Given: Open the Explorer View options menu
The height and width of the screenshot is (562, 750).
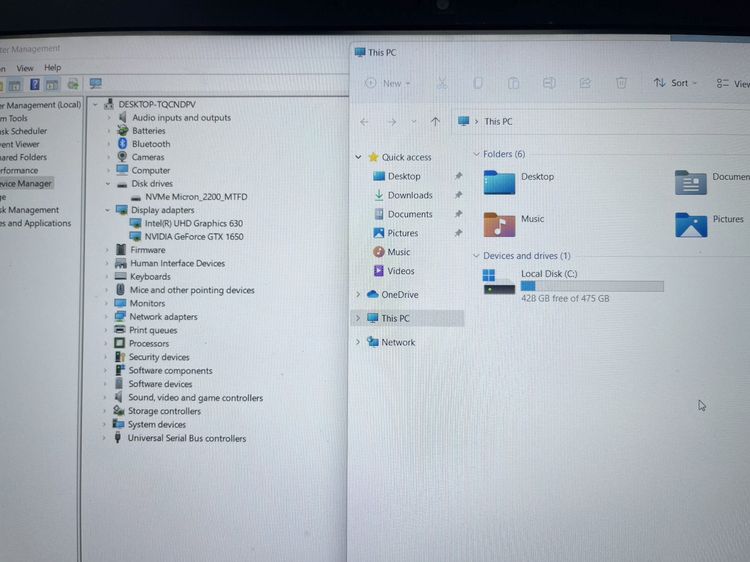Looking at the screenshot, I should (x=733, y=84).
